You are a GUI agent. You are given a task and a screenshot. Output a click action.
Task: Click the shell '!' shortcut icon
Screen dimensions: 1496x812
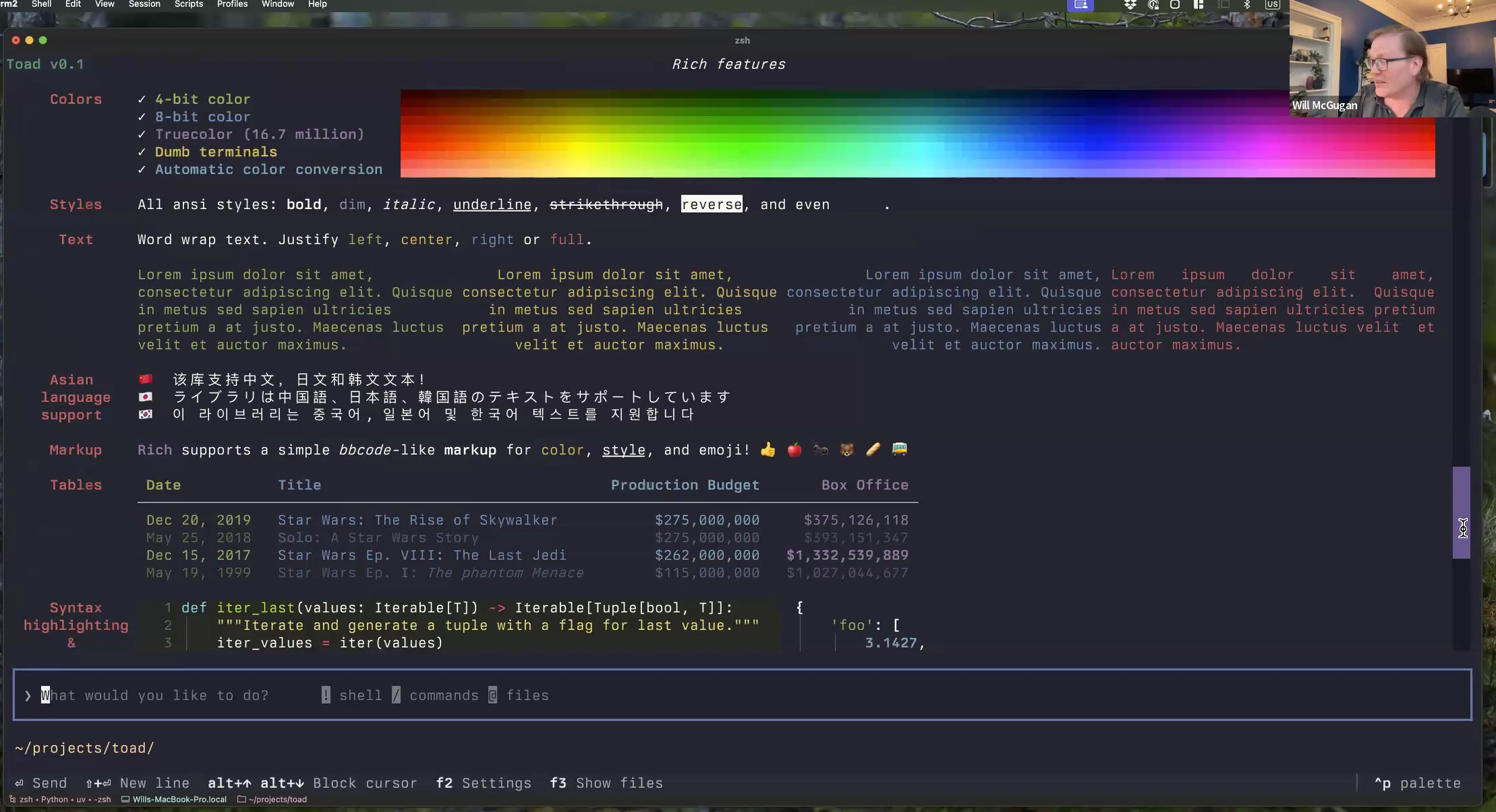tap(326, 695)
